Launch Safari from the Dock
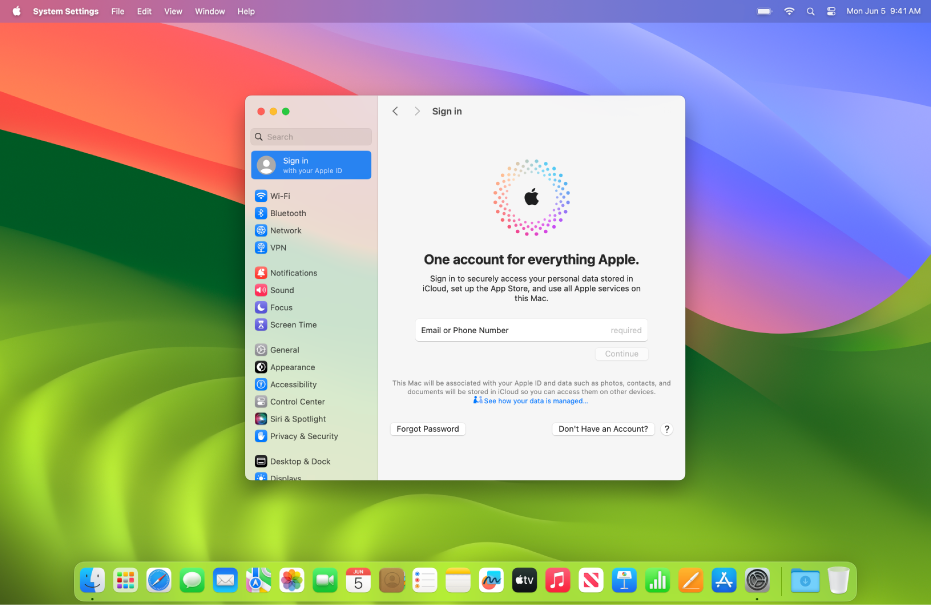 pyautogui.click(x=159, y=580)
